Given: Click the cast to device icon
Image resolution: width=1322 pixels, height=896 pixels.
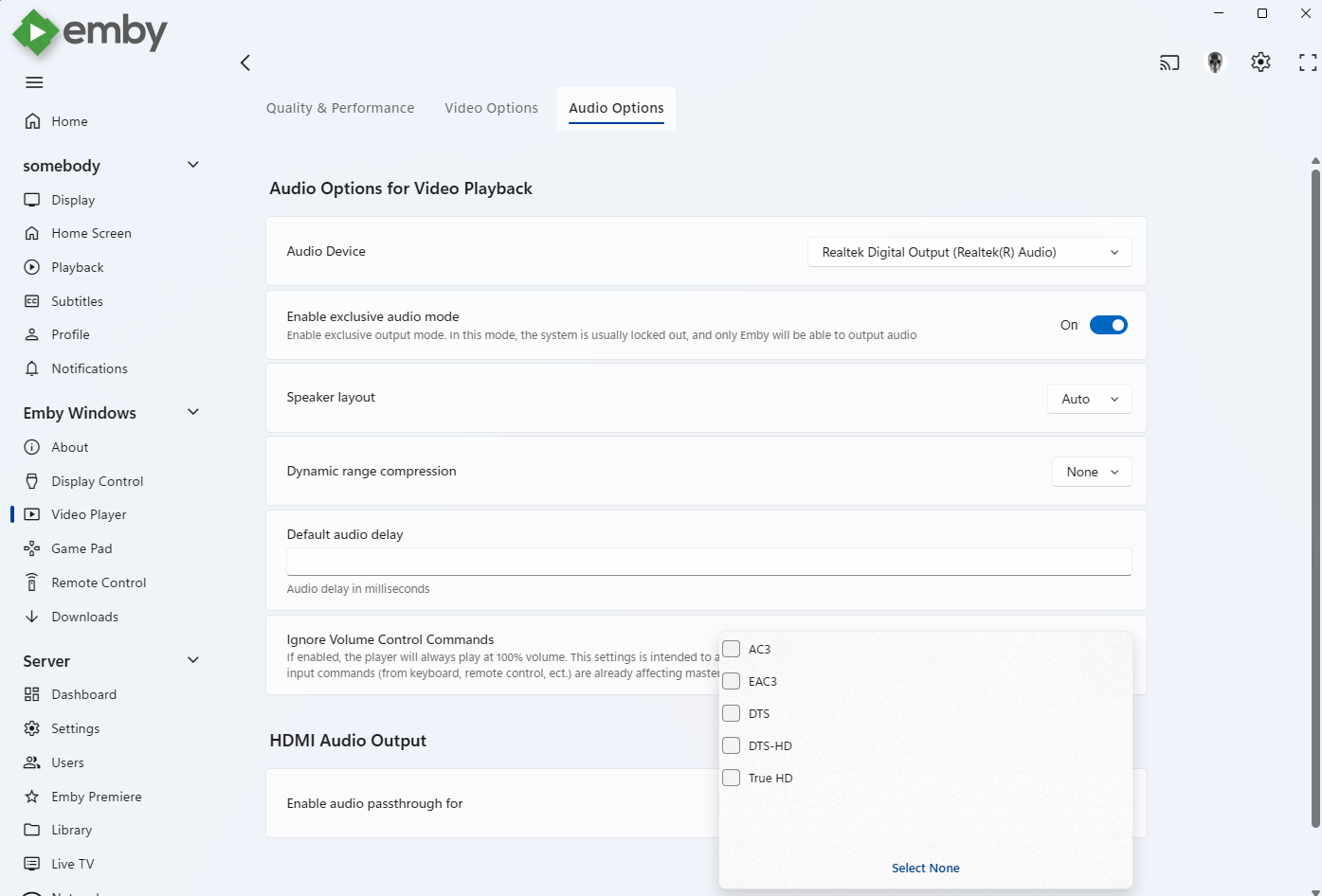Looking at the screenshot, I should 1169,63.
